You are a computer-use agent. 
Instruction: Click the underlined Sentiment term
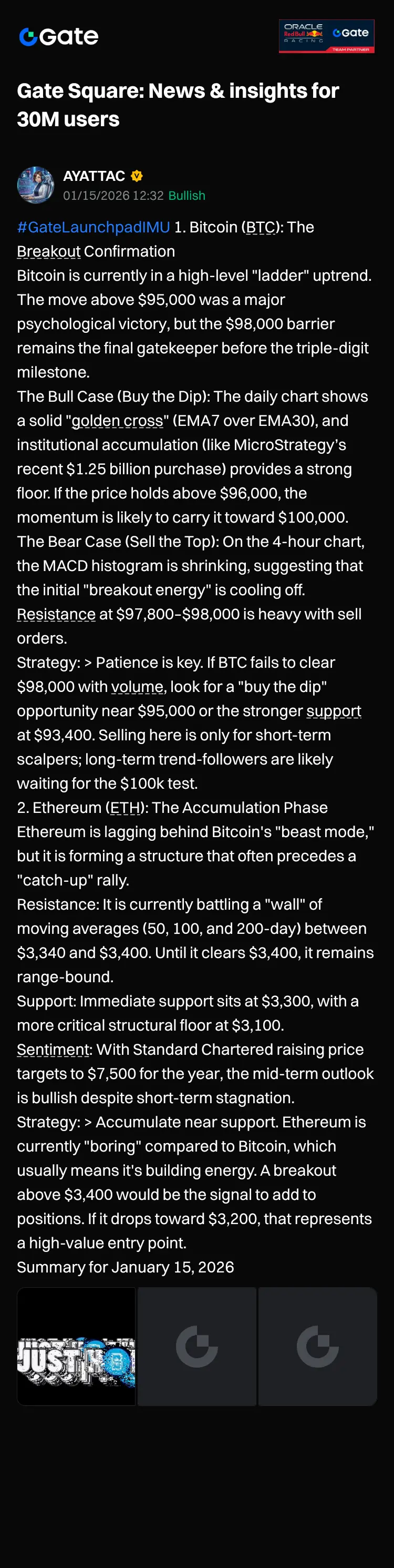53,1050
